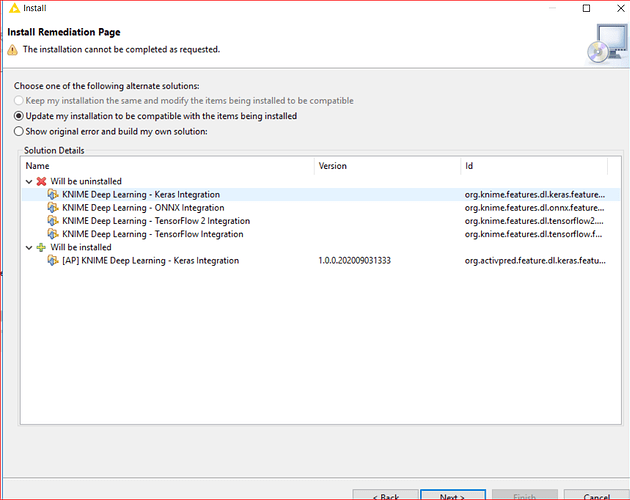Viewport: 630px width, 500px height.
Task: Click the Id column header
Action: click(x=534, y=166)
